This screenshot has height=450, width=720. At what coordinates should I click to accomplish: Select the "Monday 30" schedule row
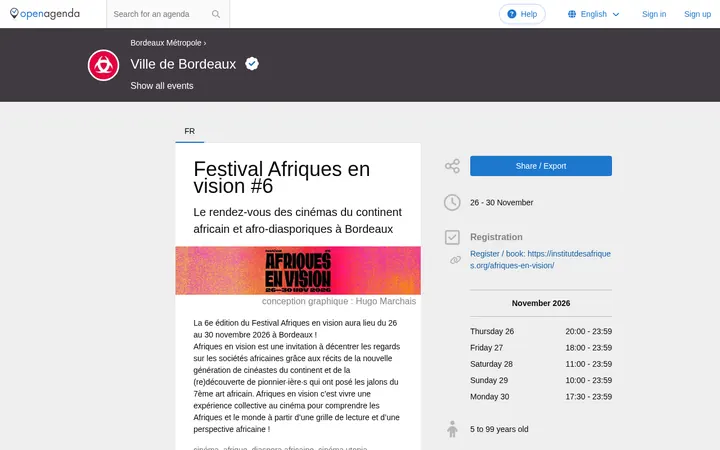(540, 397)
